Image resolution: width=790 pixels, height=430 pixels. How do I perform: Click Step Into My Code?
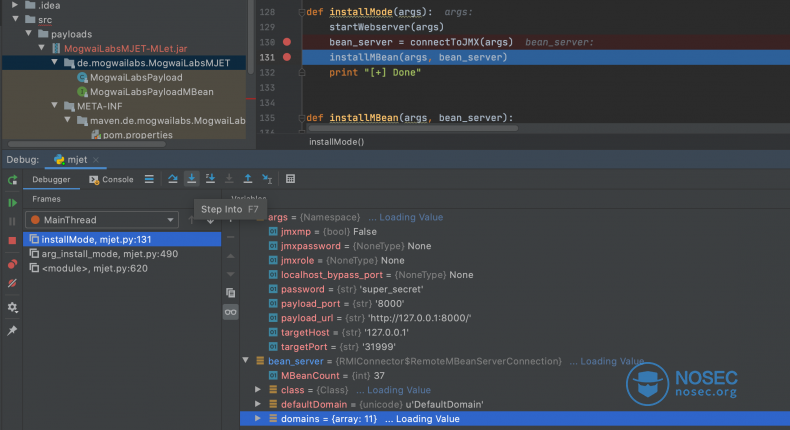pyautogui.click(x=210, y=179)
